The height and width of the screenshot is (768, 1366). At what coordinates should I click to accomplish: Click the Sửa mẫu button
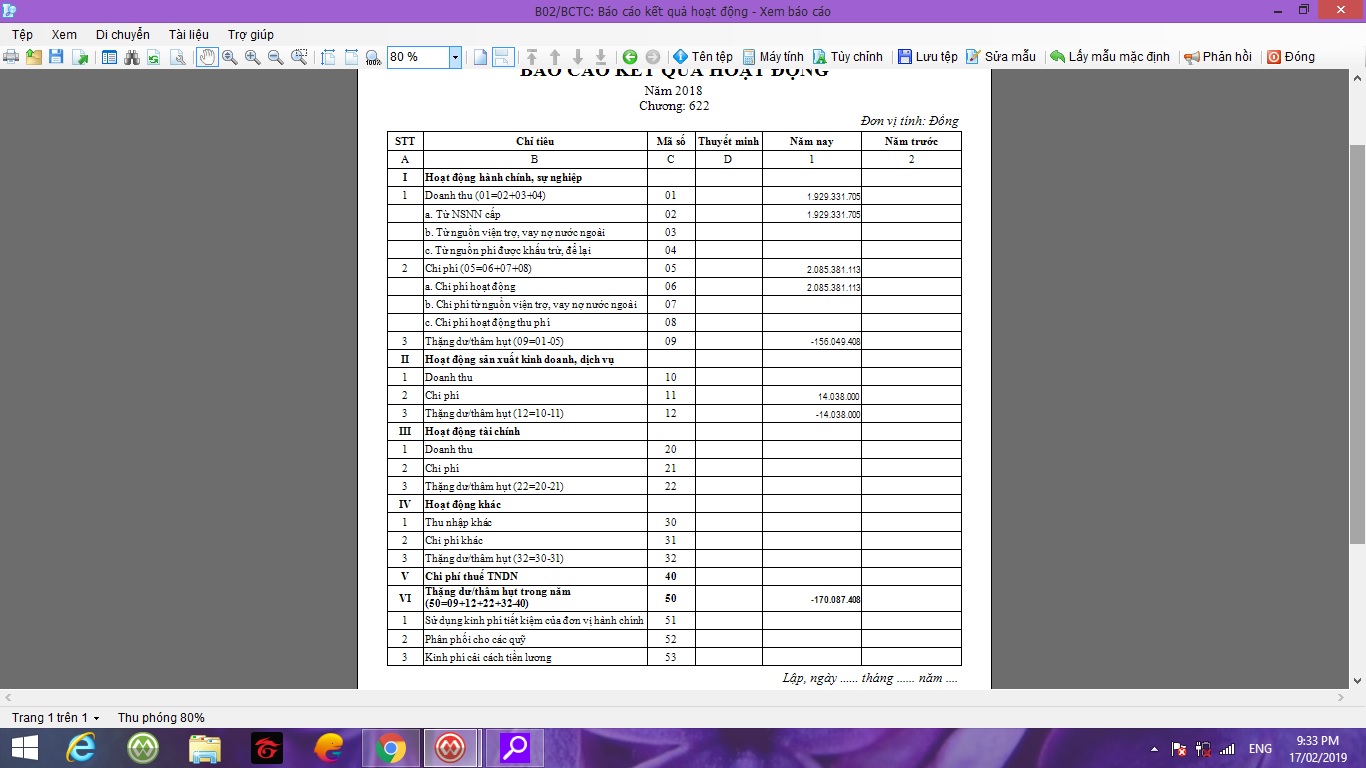click(1001, 57)
